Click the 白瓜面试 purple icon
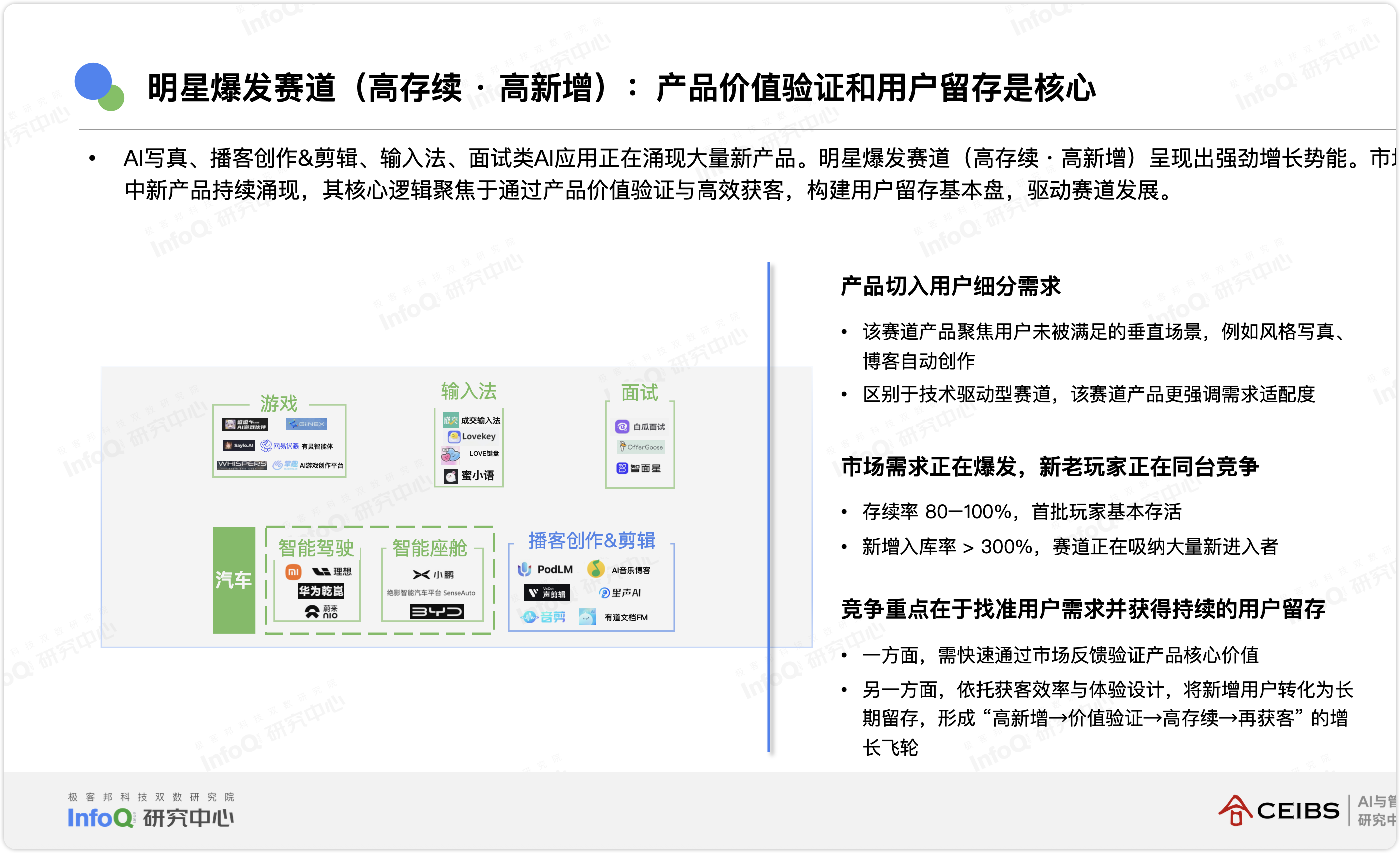The image size is (1400, 853). tap(622, 426)
